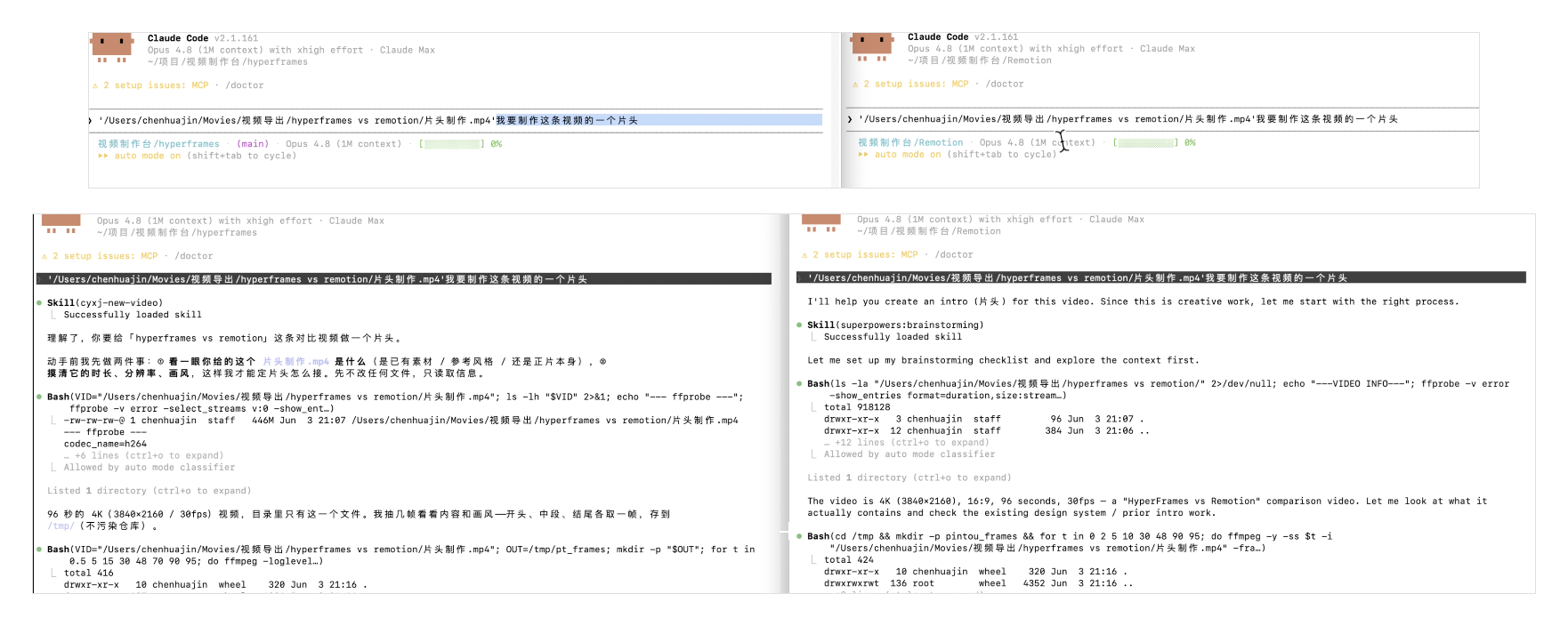Click the Claude mascot logo beside Remotion v2.1.161 header

coord(872,47)
